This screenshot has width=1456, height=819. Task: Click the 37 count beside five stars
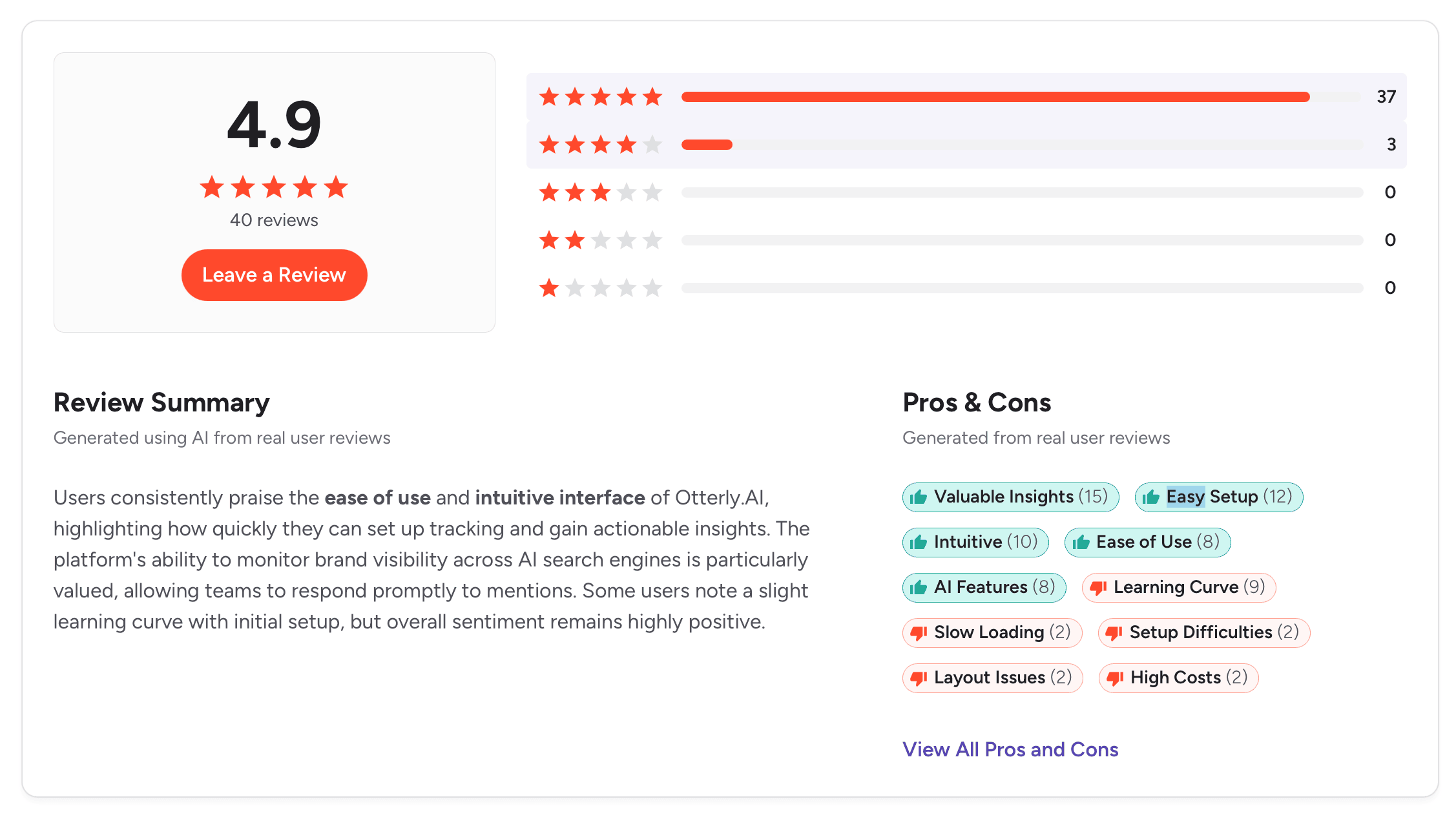1388,96
